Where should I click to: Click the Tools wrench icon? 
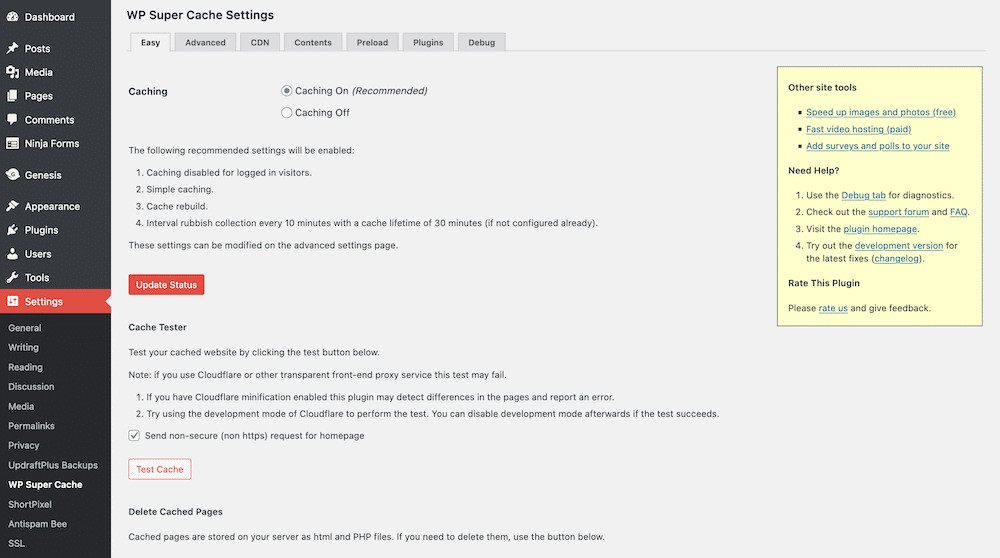[12, 278]
